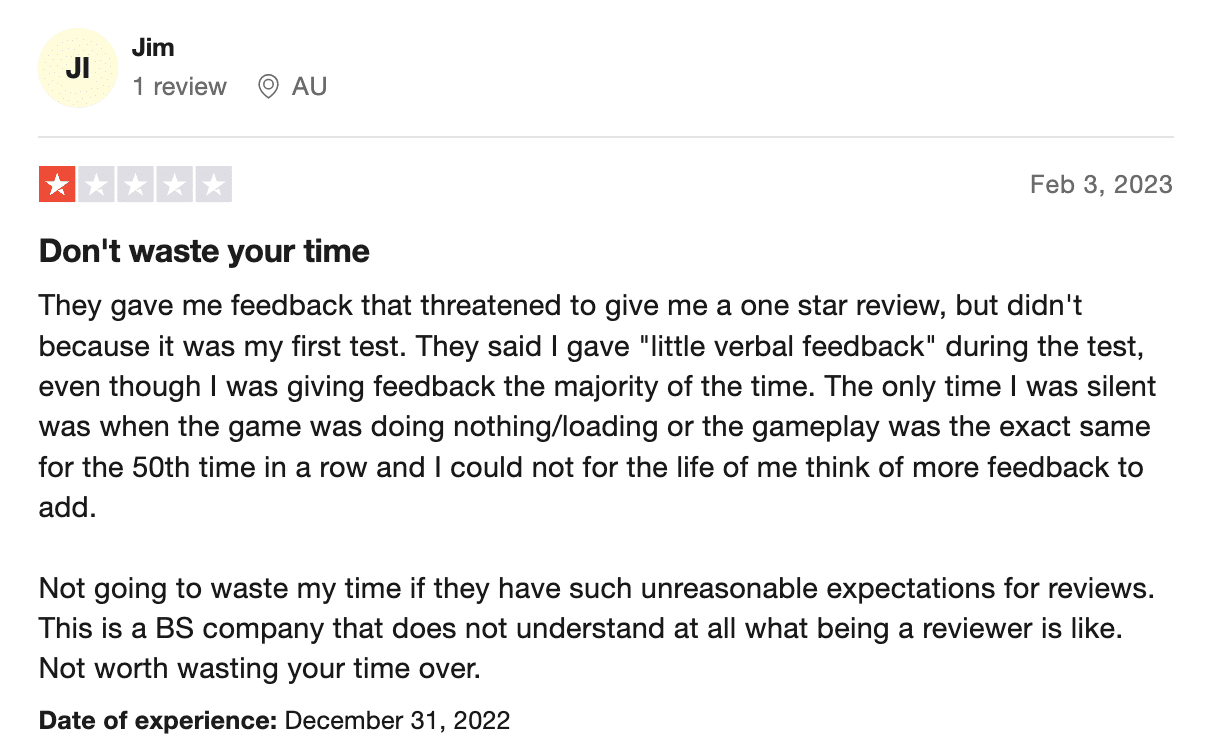This screenshot has height=754, width=1208.
Task: Click the "Date of experience:" label
Action: click(x=158, y=720)
